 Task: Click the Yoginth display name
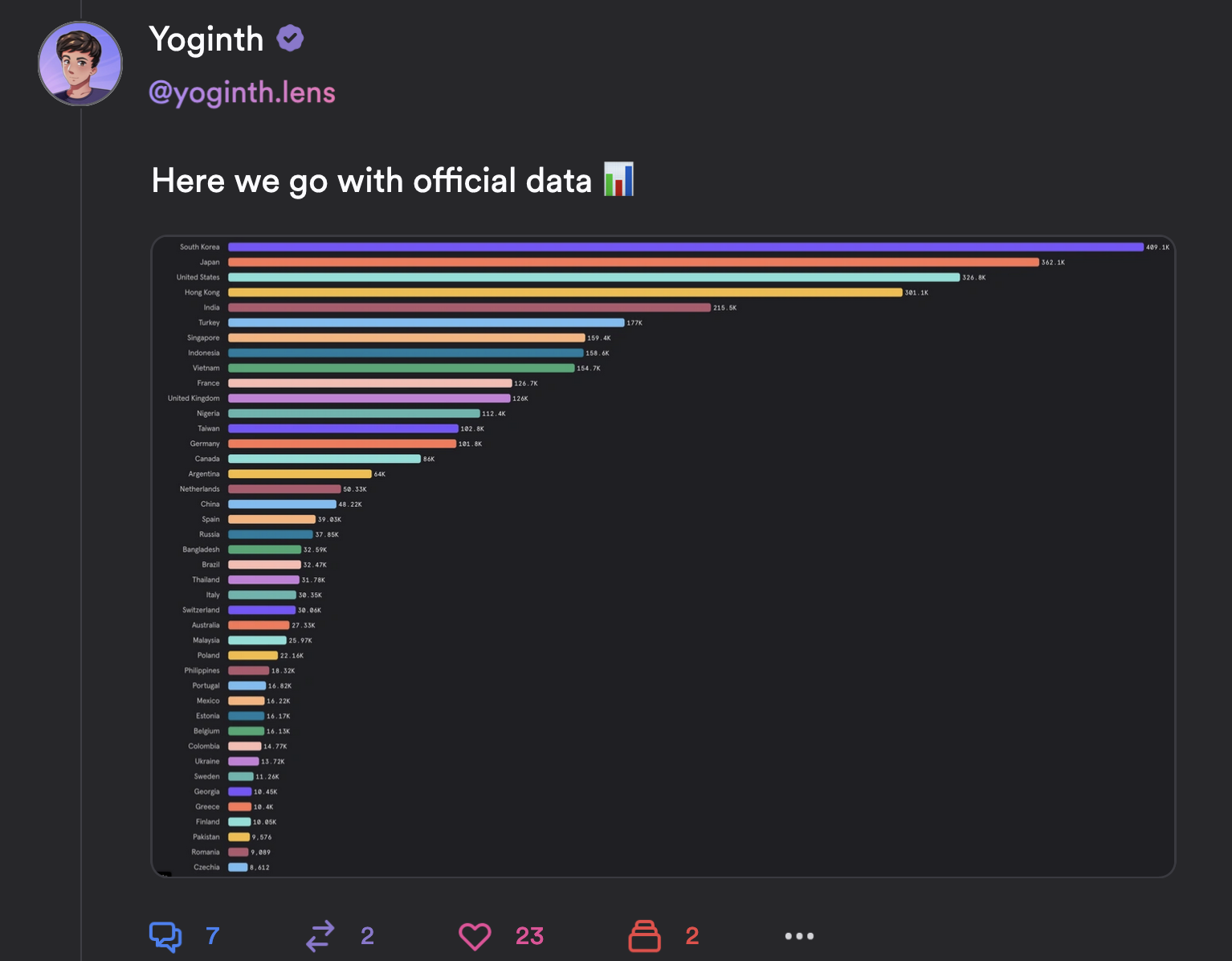point(206,39)
